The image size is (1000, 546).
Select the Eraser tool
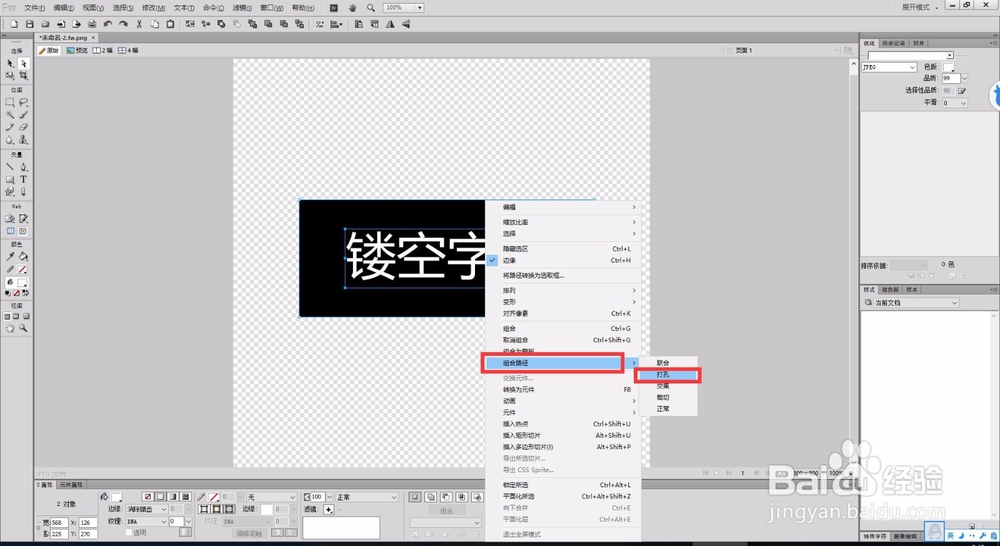[x=24, y=128]
